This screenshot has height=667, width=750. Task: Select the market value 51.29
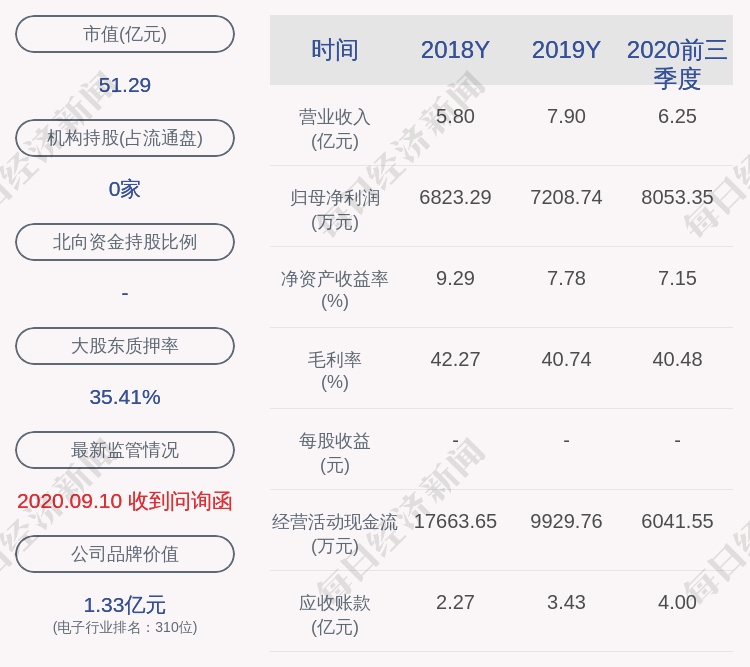(125, 85)
